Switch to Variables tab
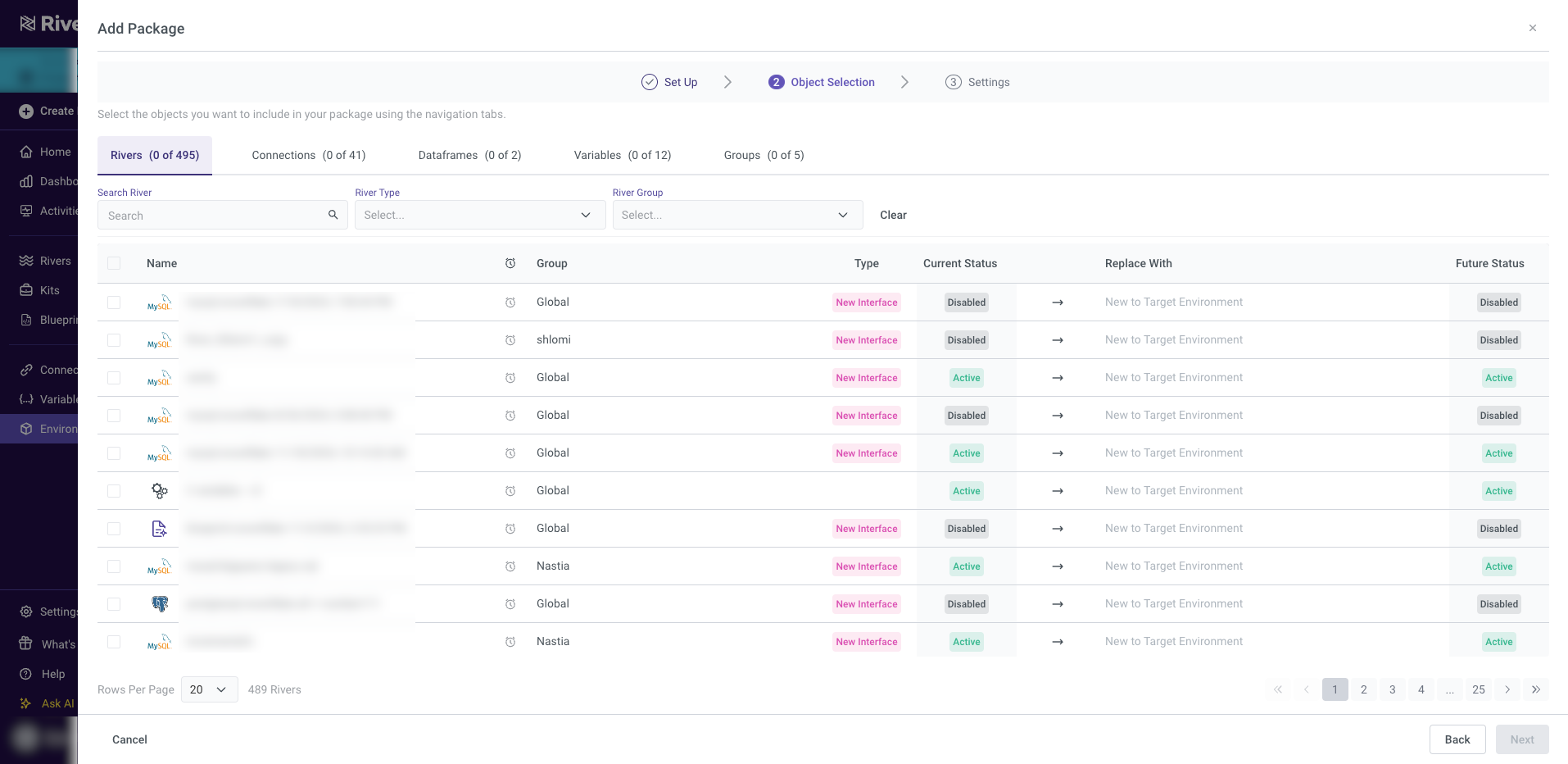 623,155
